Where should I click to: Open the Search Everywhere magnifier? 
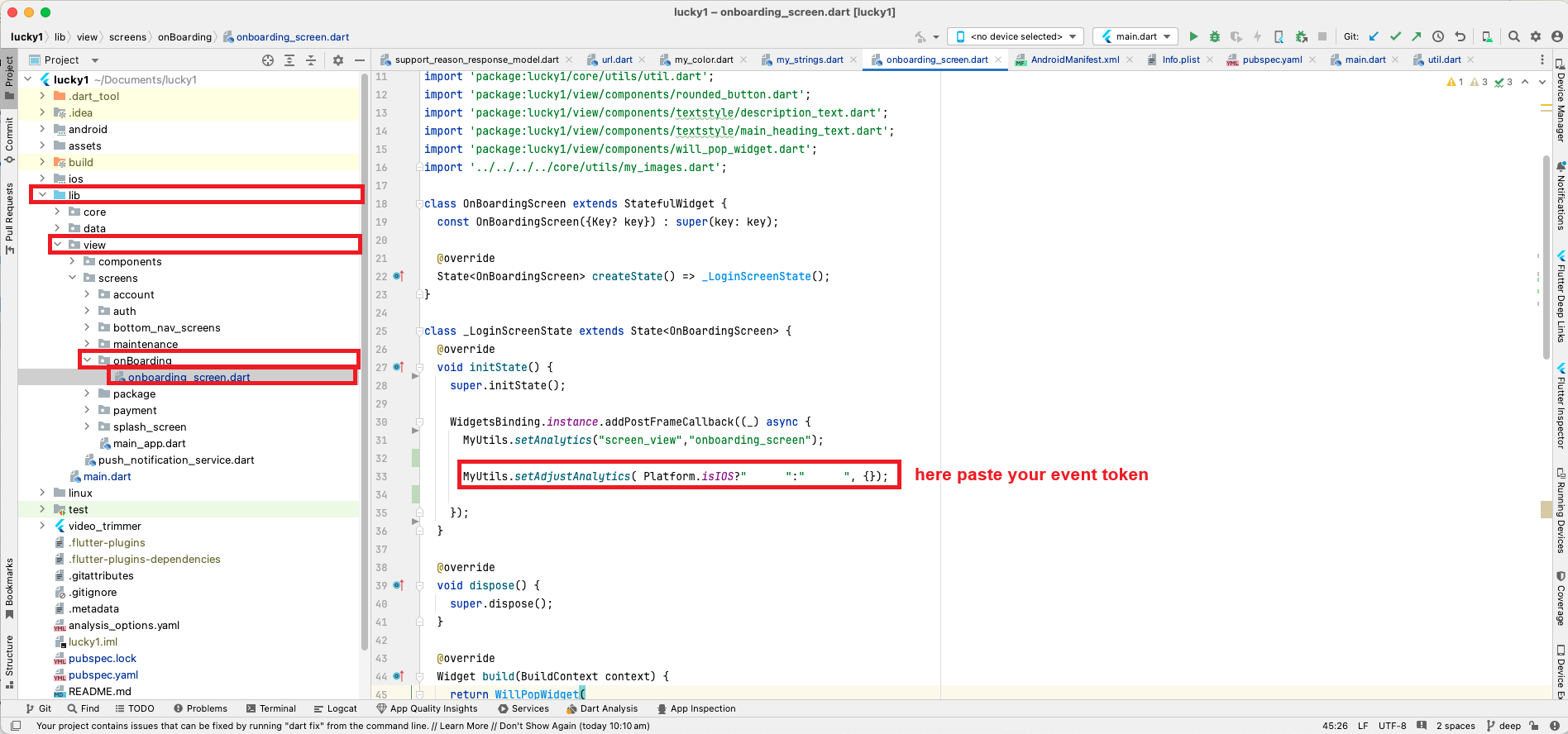(x=1513, y=36)
